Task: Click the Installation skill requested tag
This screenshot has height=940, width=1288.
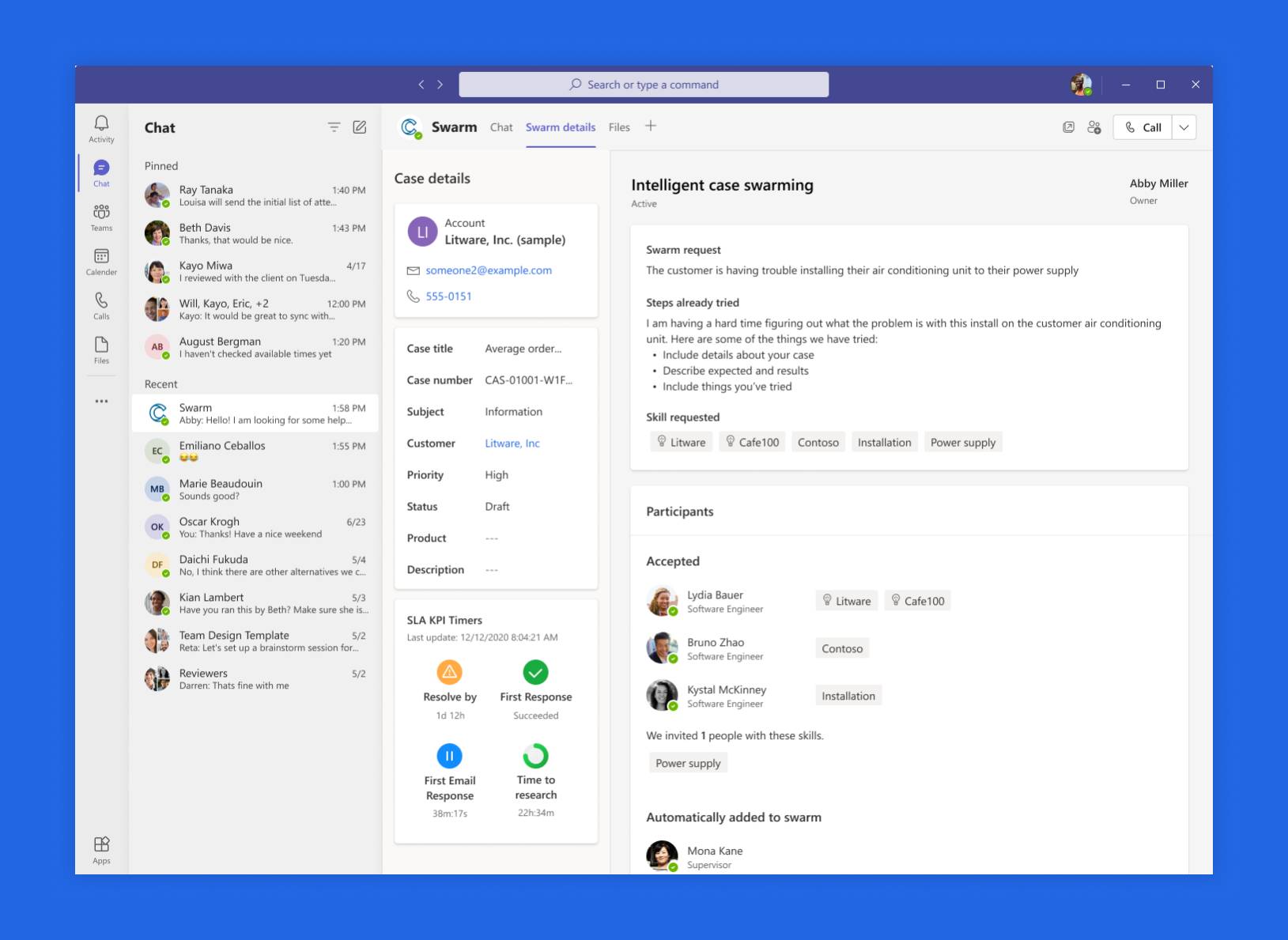Action: click(x=885, y=442)
